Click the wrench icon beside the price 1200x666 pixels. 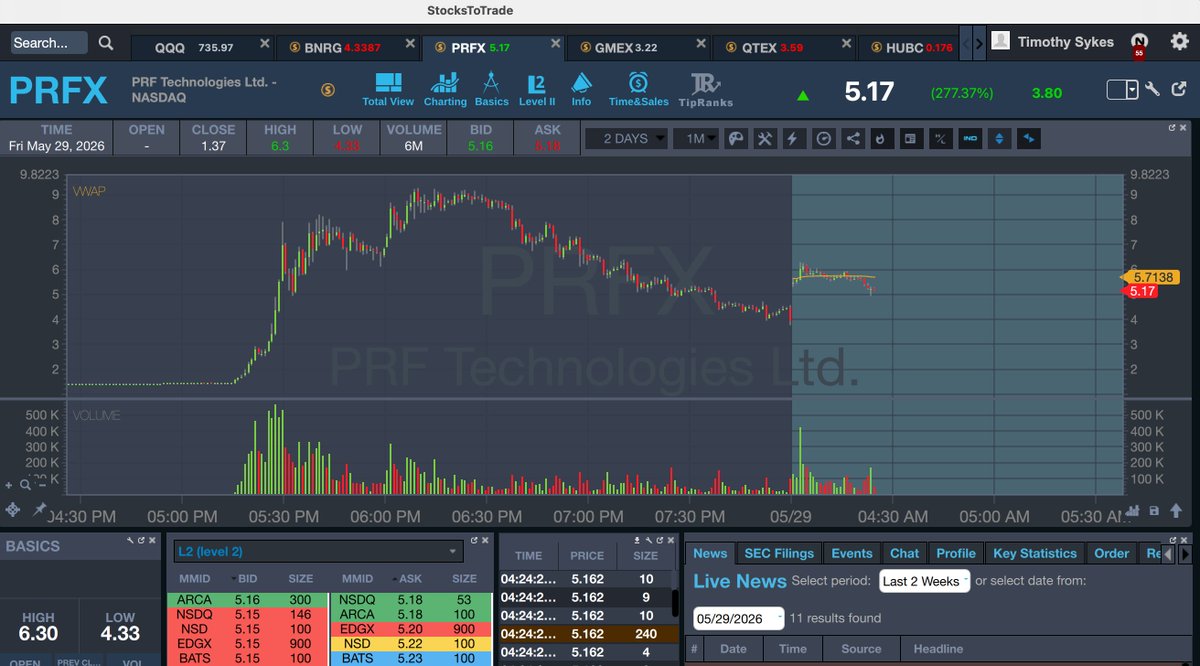click(1152, 90)
